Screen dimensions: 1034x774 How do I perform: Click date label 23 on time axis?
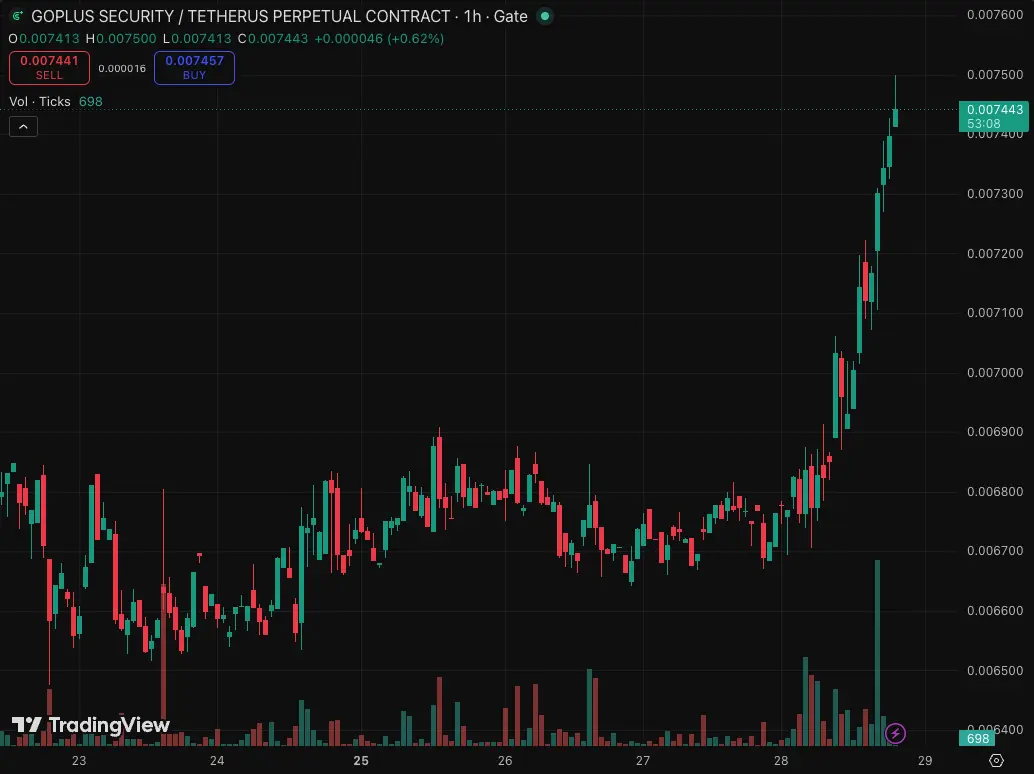tap(79, 761)
